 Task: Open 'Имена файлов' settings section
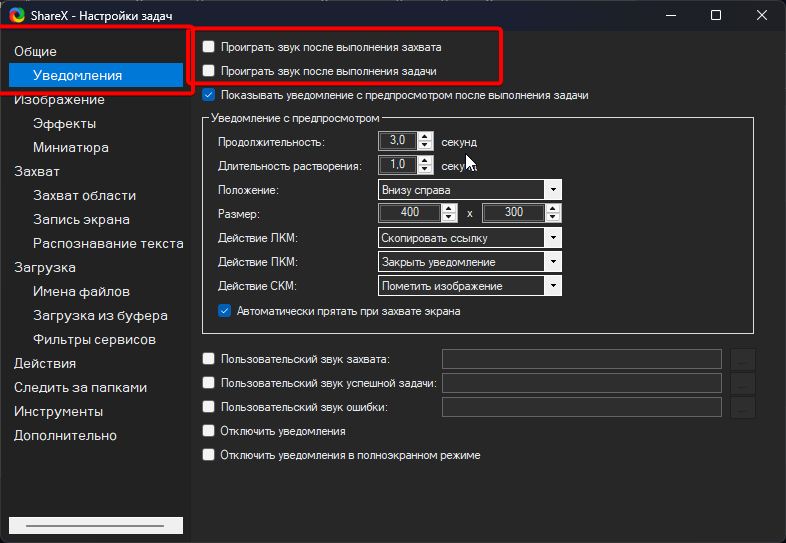click(x=81, y=291)
